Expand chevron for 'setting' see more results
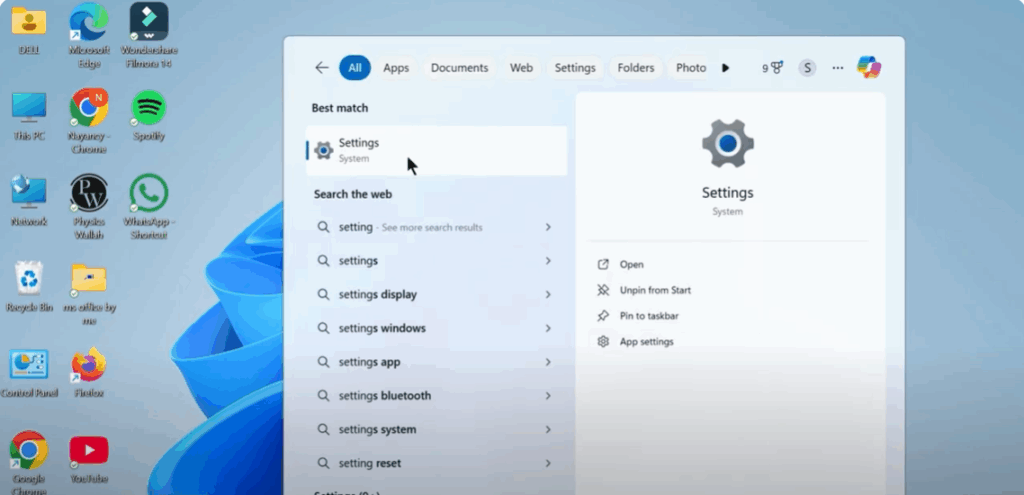Screen dimensions: 1024x495 click(x=548, y=227)
